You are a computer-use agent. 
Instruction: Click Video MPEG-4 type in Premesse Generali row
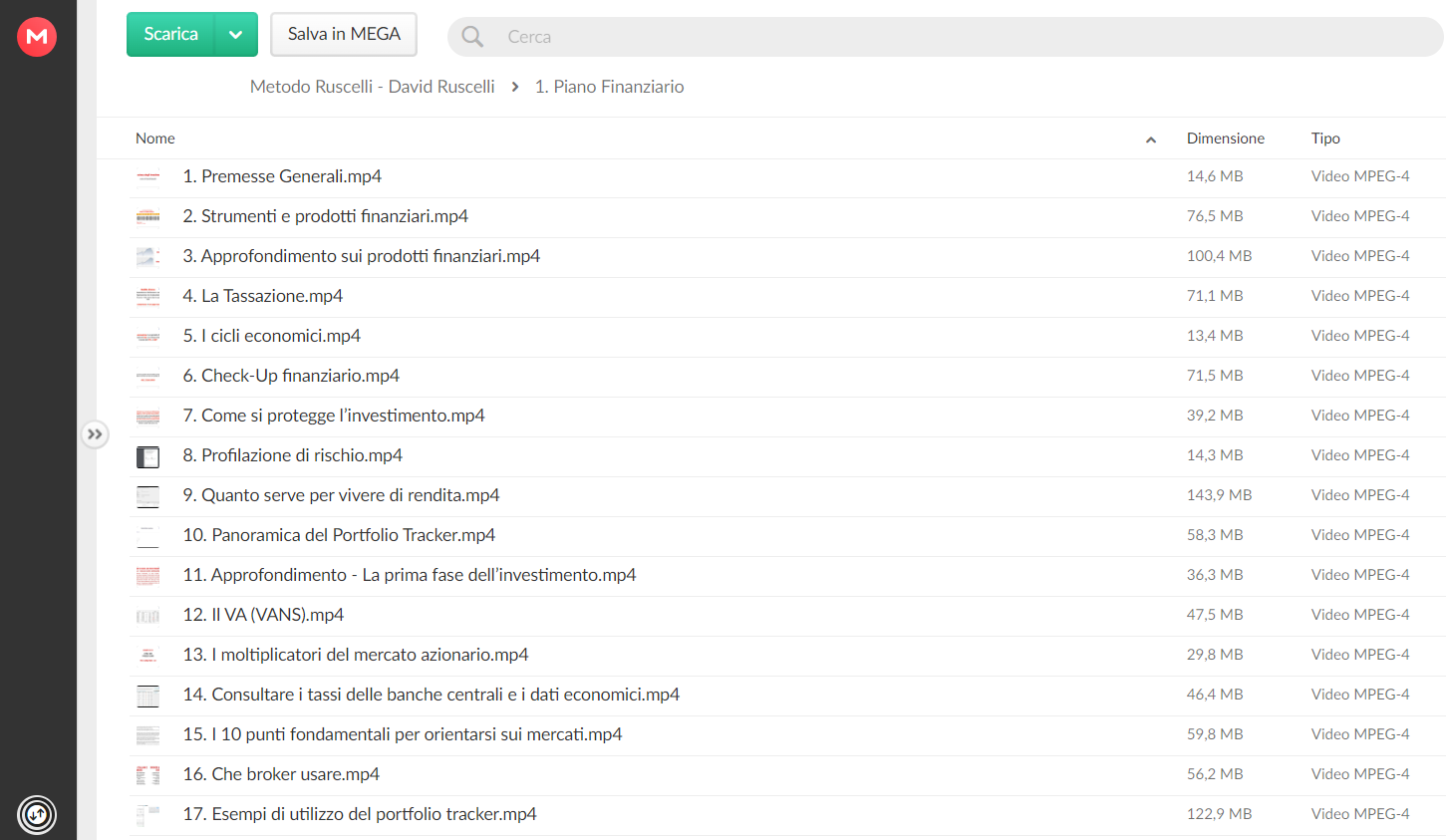tap(1360, 176)
